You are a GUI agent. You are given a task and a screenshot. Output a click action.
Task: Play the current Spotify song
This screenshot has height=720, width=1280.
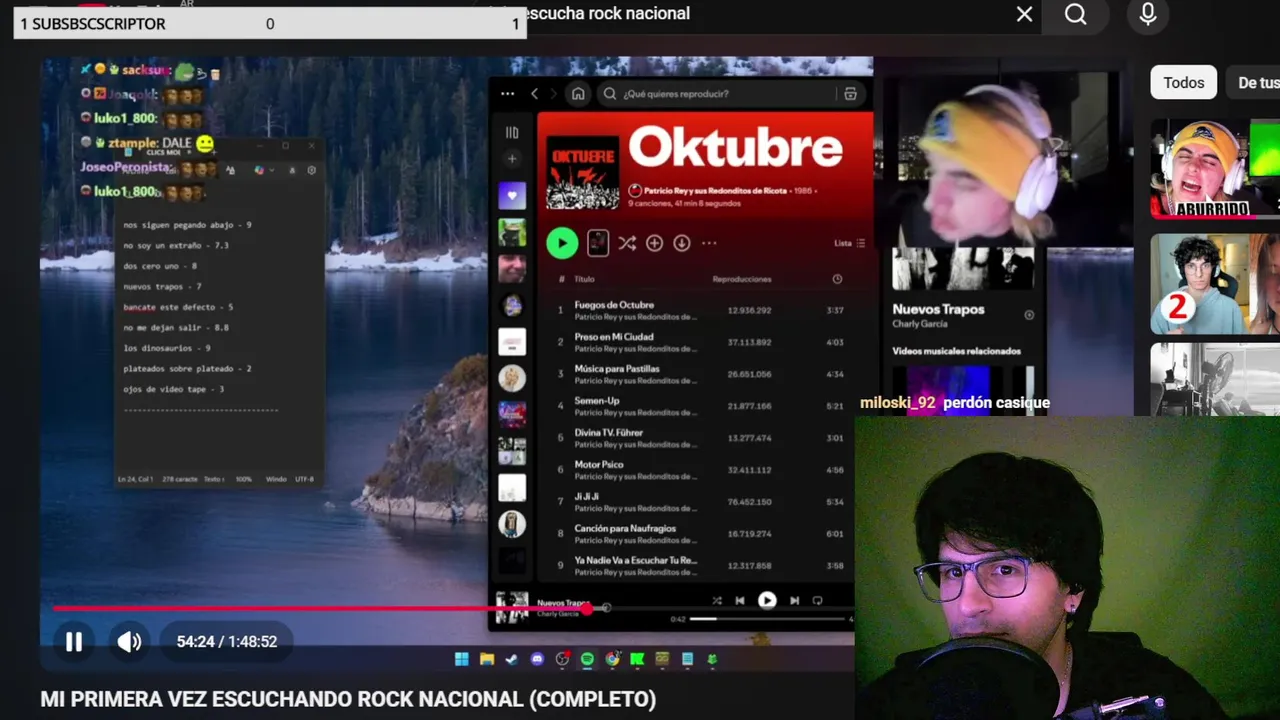pos(767,600)
